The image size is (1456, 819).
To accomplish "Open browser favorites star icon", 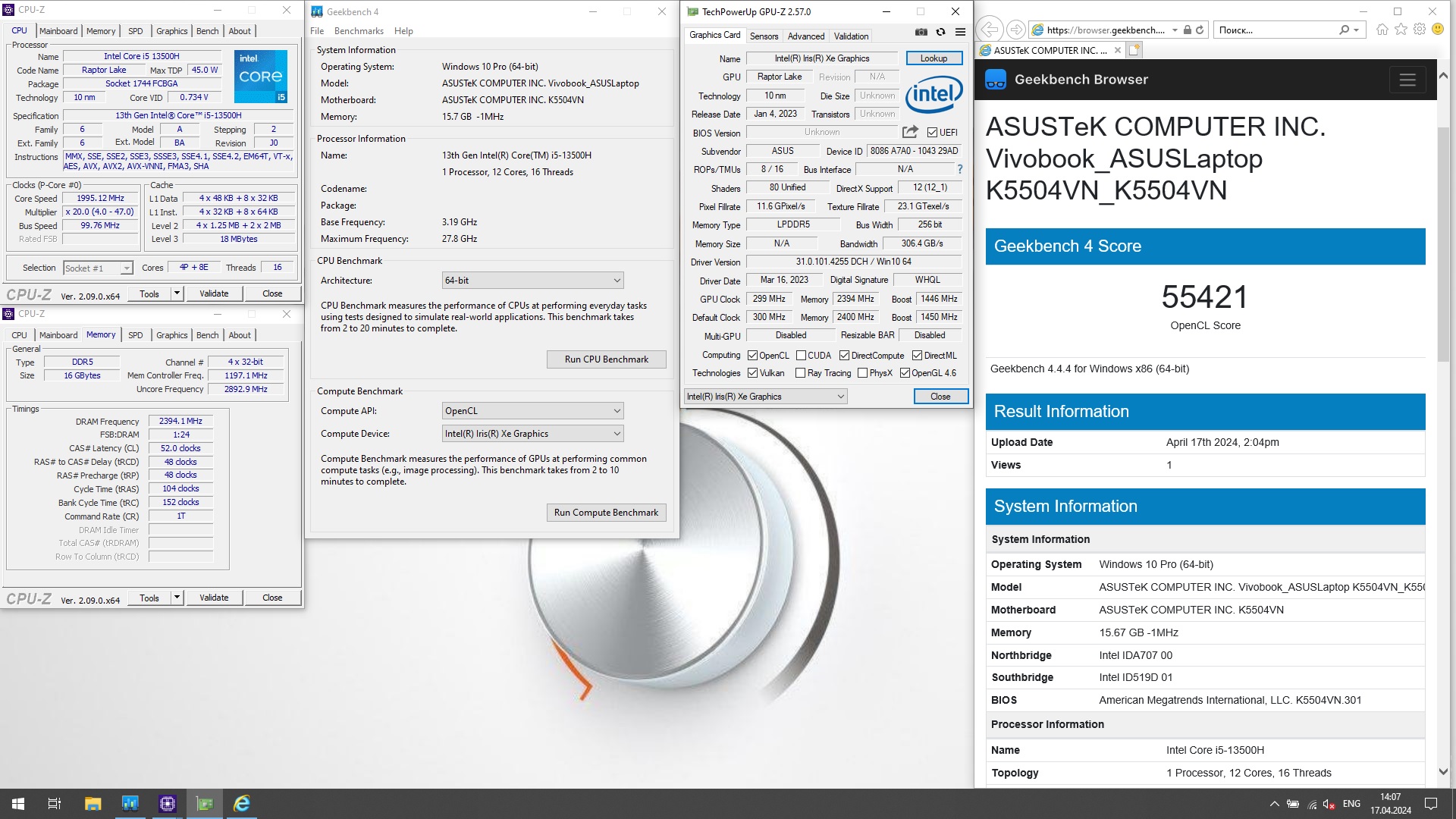I will [1401, 30].
